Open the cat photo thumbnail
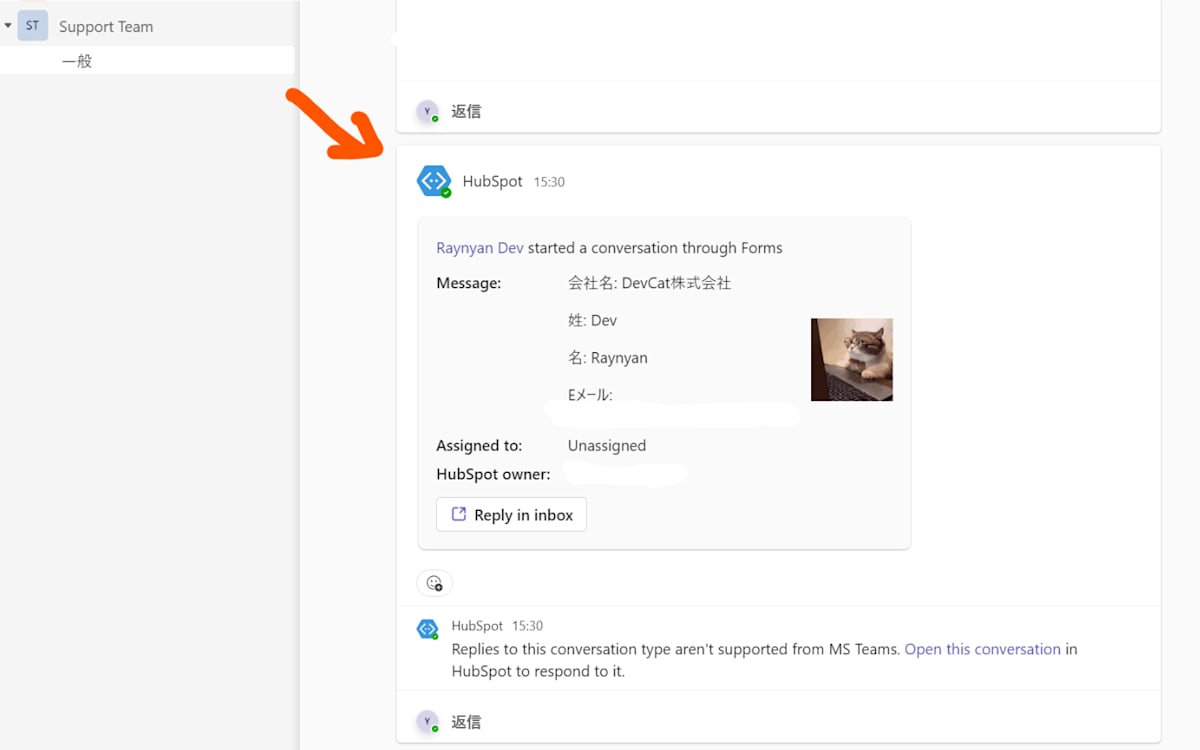Viewport: 1200px width, 750px height. coord(851,359)
